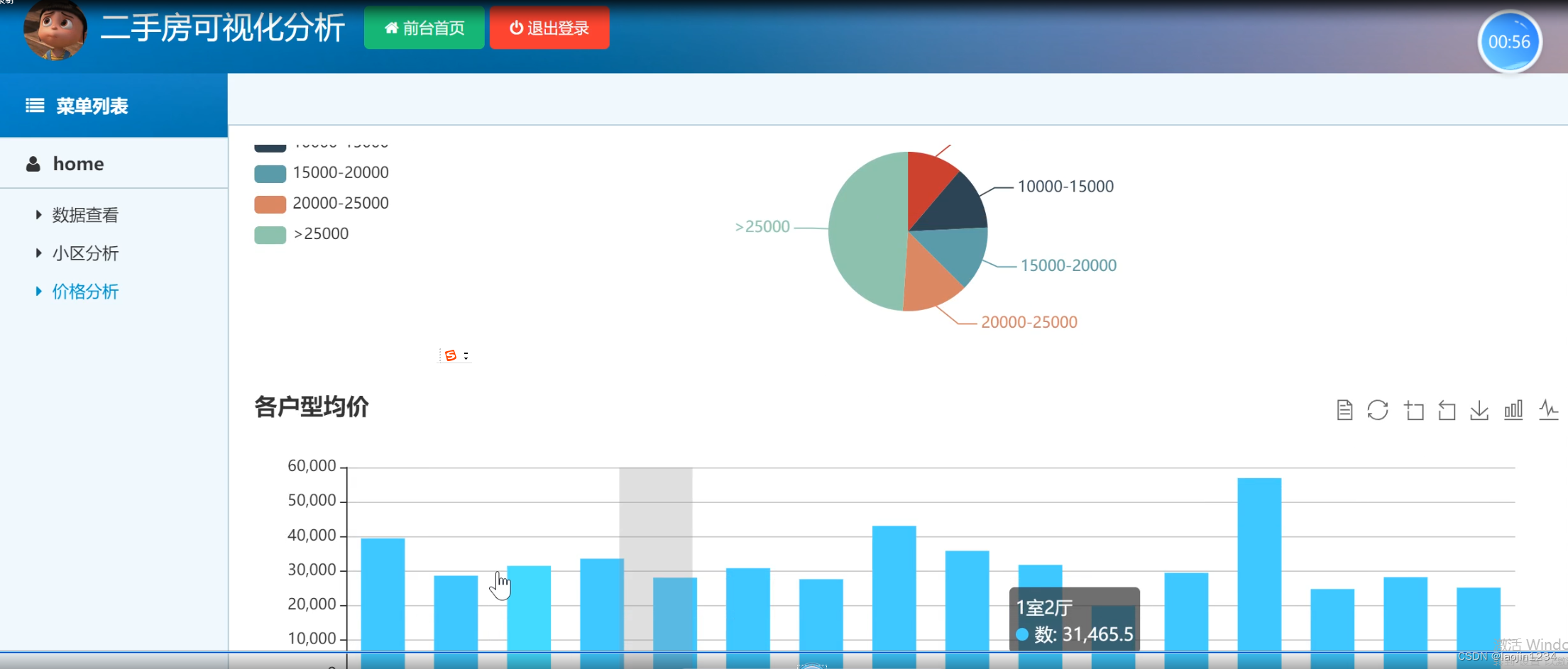Select the home sidebar entry

click(x=114, y=164)
